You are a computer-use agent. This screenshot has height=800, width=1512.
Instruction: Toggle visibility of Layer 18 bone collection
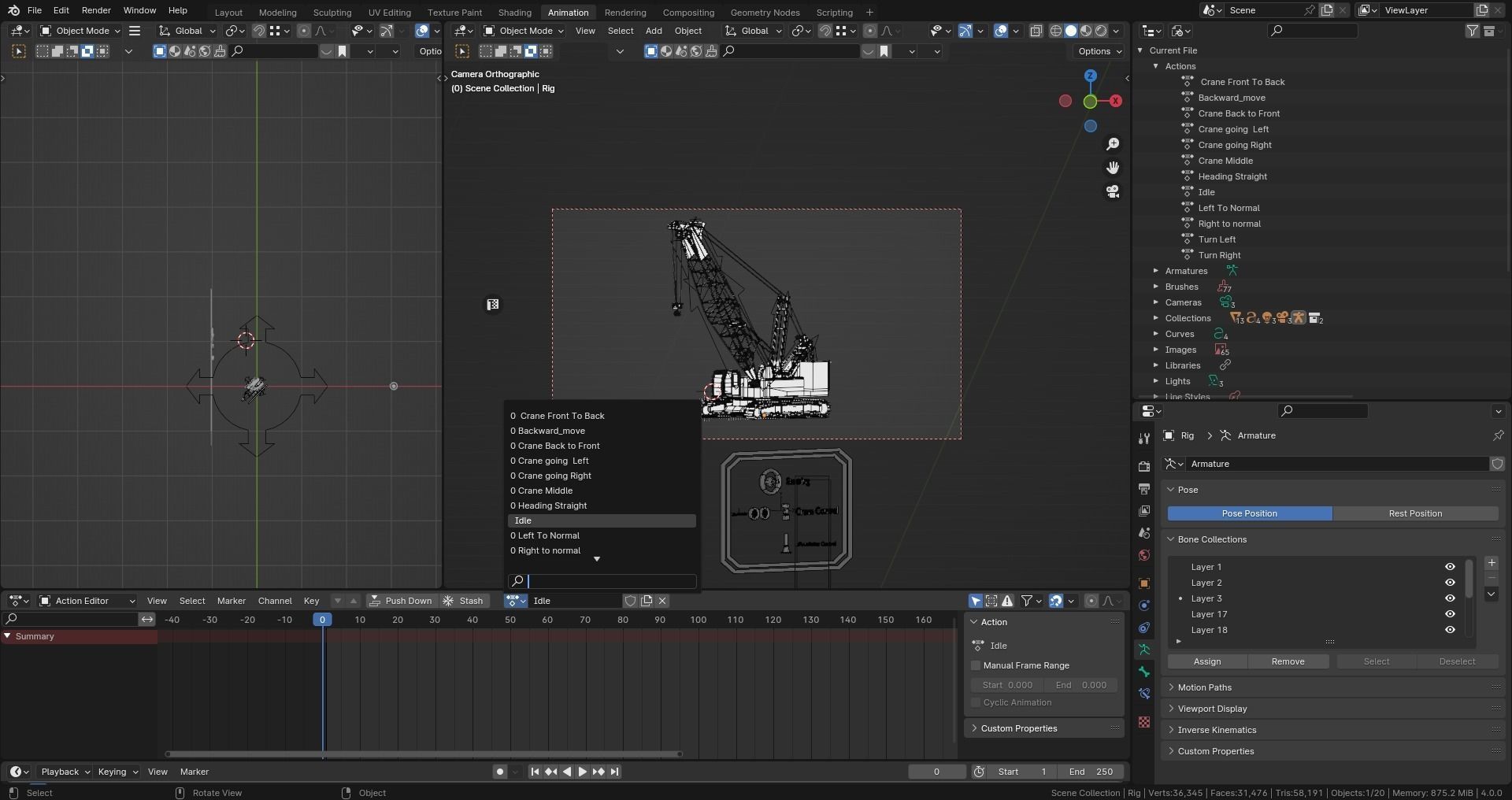[1450, 630]
